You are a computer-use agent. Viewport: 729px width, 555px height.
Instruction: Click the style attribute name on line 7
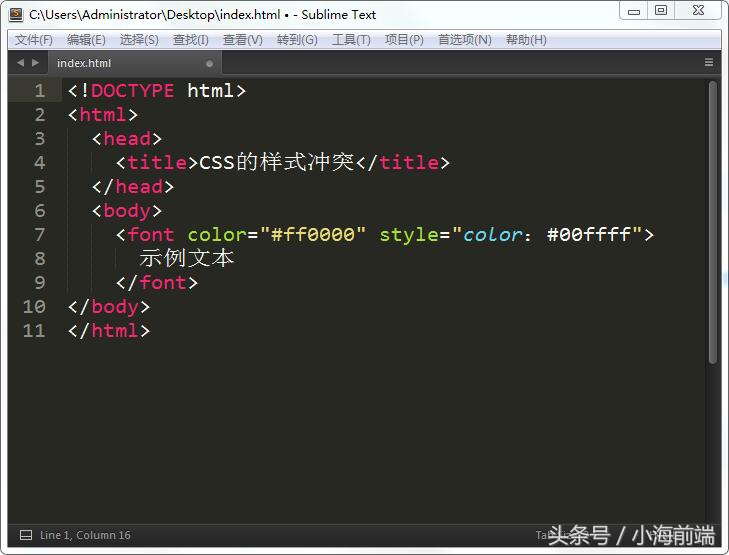click(x=409, y=235)
